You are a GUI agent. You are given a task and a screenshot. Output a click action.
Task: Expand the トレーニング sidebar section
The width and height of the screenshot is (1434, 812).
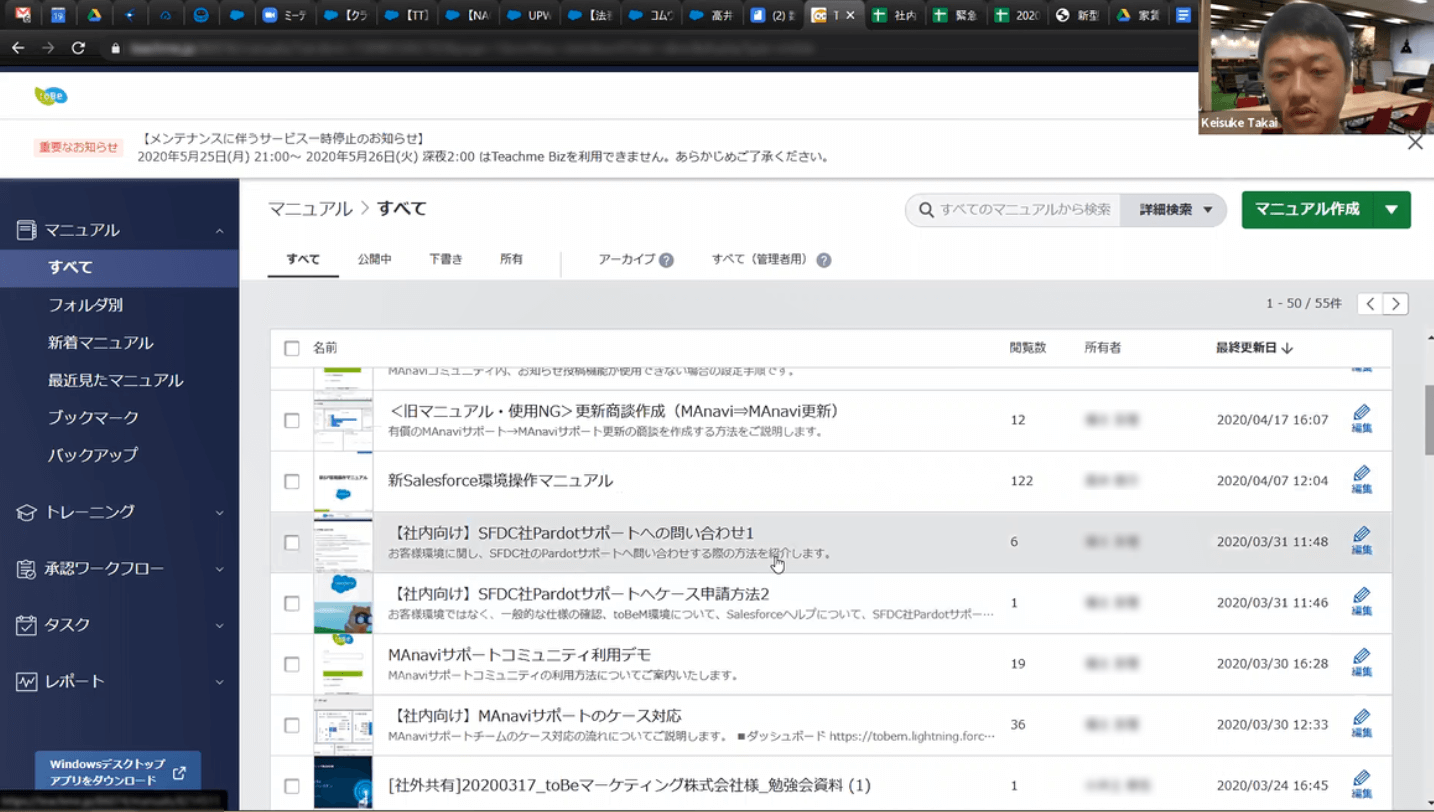coord(219,512)
